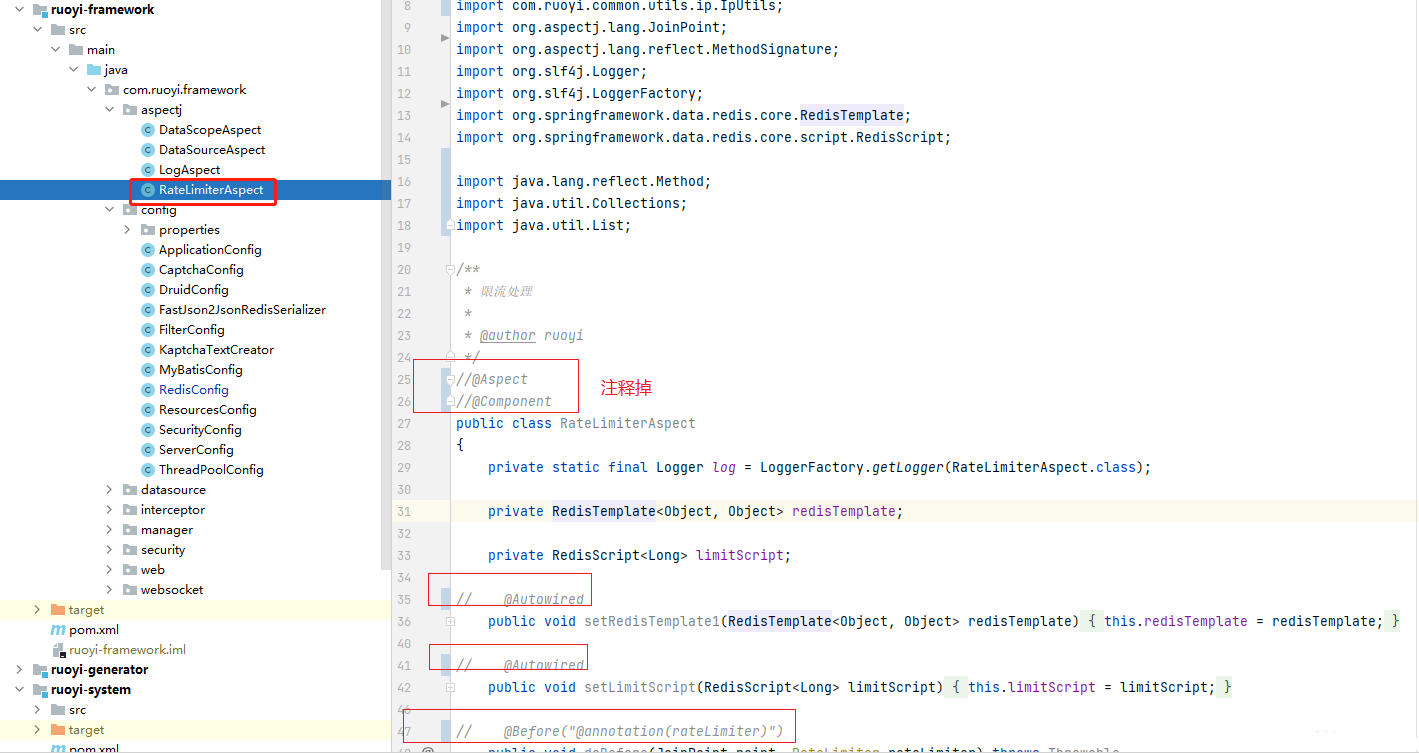This screenshot has width=1419, height=753.
Task: Click the class icon beside MyBatisConfig
Action: point(148,370)
